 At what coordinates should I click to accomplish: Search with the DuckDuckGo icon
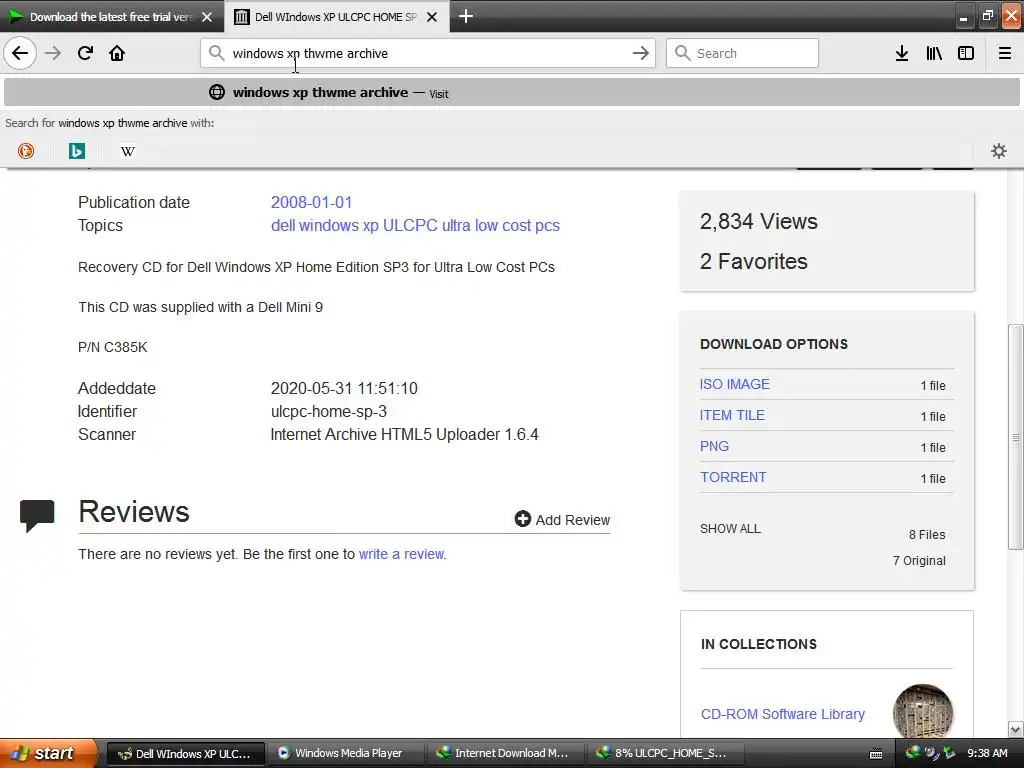coord(25,151)
